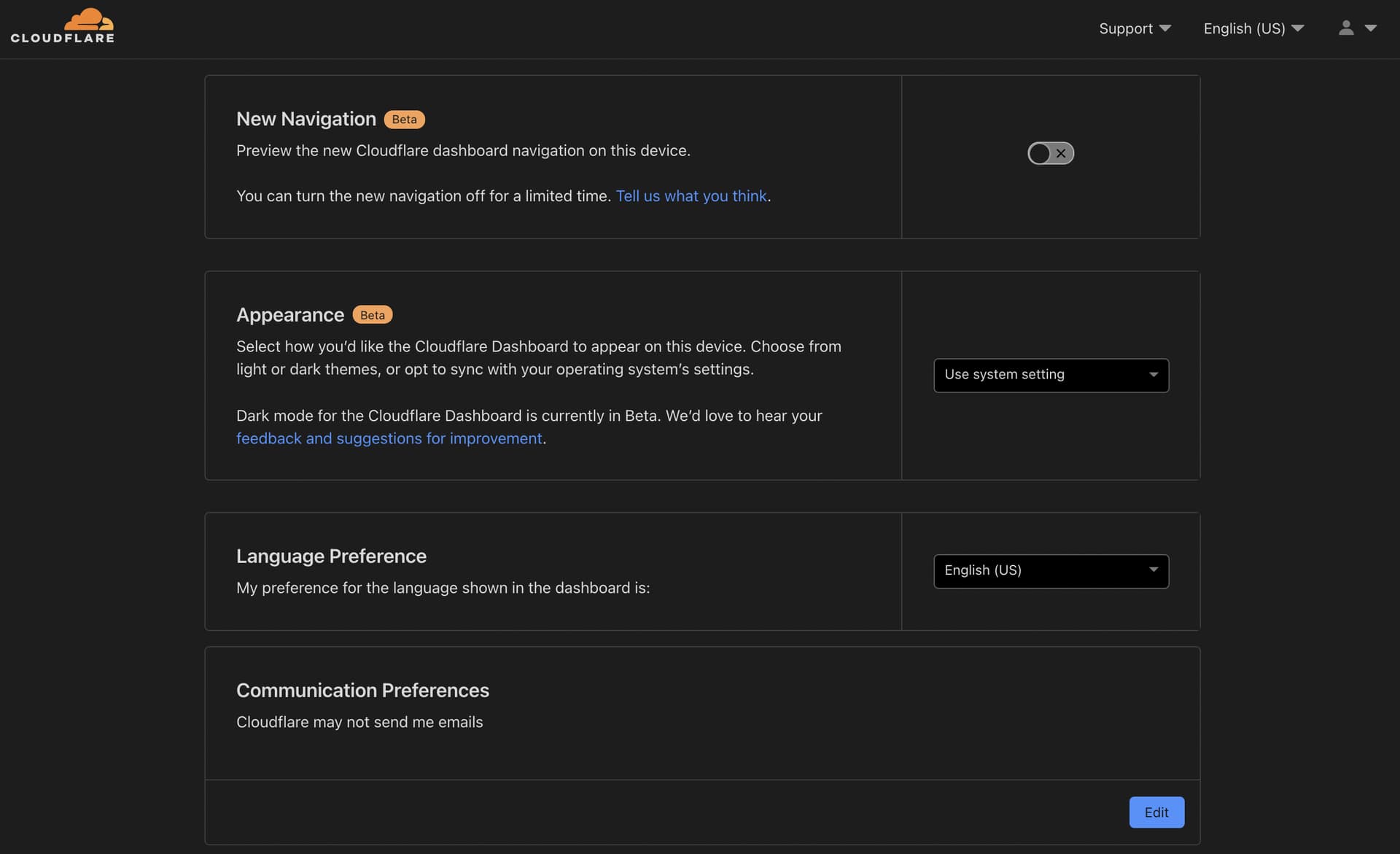This screenshot has width=1400, height=854.
Task: Open the Use system setting dropdown
Action: (1050, 375)
